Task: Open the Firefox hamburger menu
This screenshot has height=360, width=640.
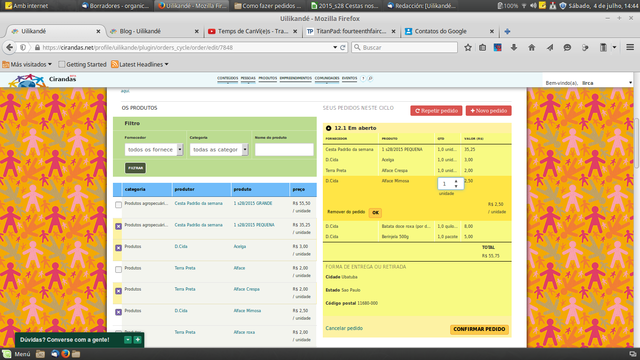Action: pyautogui.click(x=630, y=47)
